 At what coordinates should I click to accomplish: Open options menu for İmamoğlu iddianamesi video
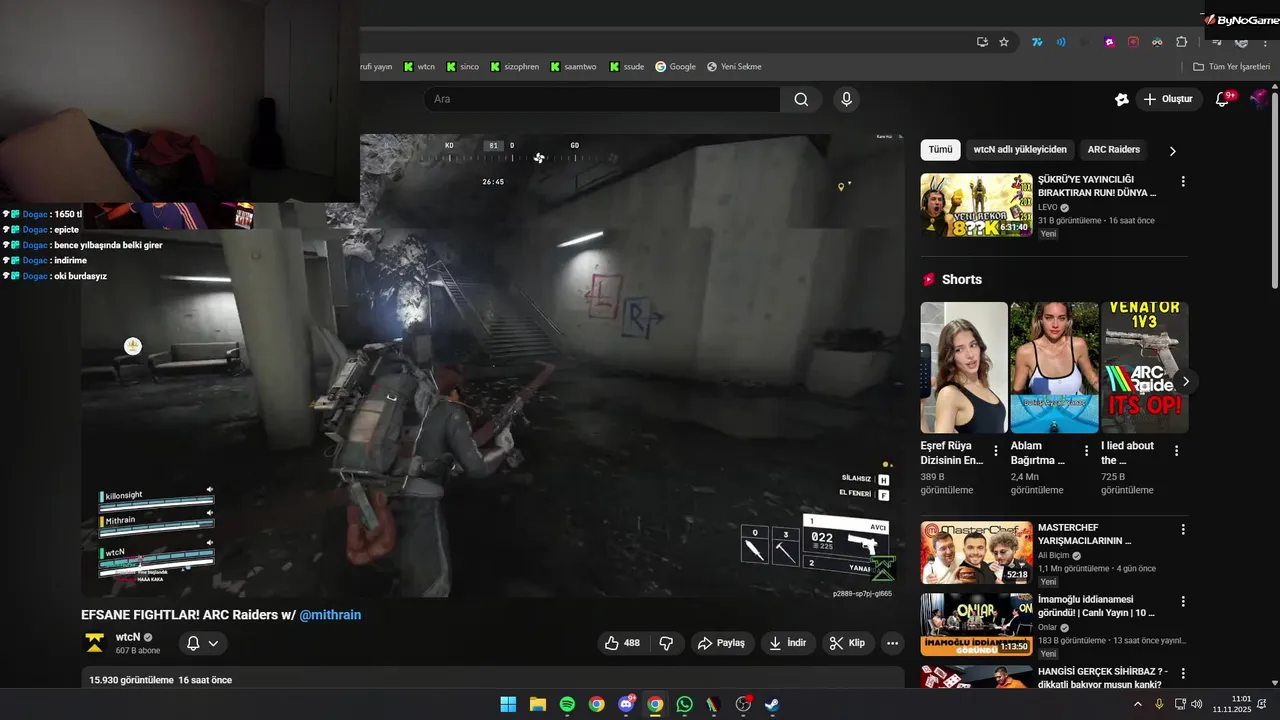point(1183,601)
